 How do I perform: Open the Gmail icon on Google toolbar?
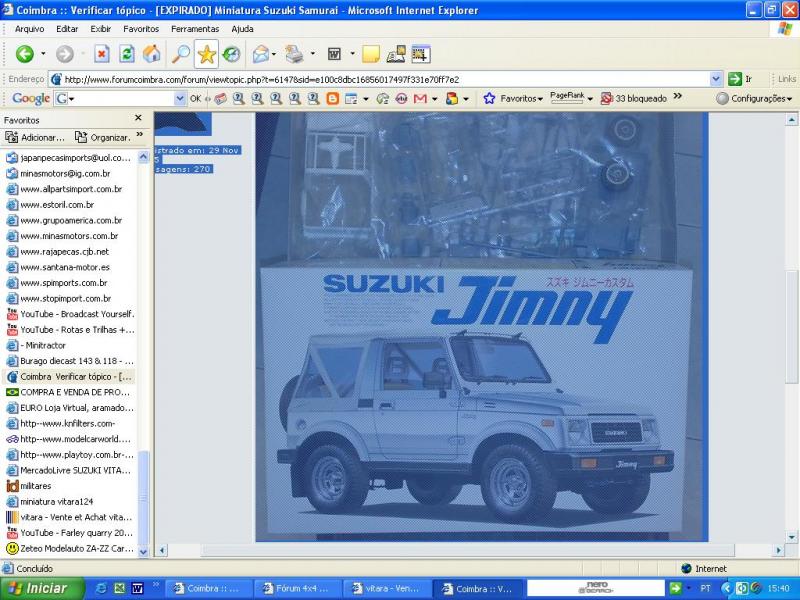pyautogui.click(x=420, y=98)
